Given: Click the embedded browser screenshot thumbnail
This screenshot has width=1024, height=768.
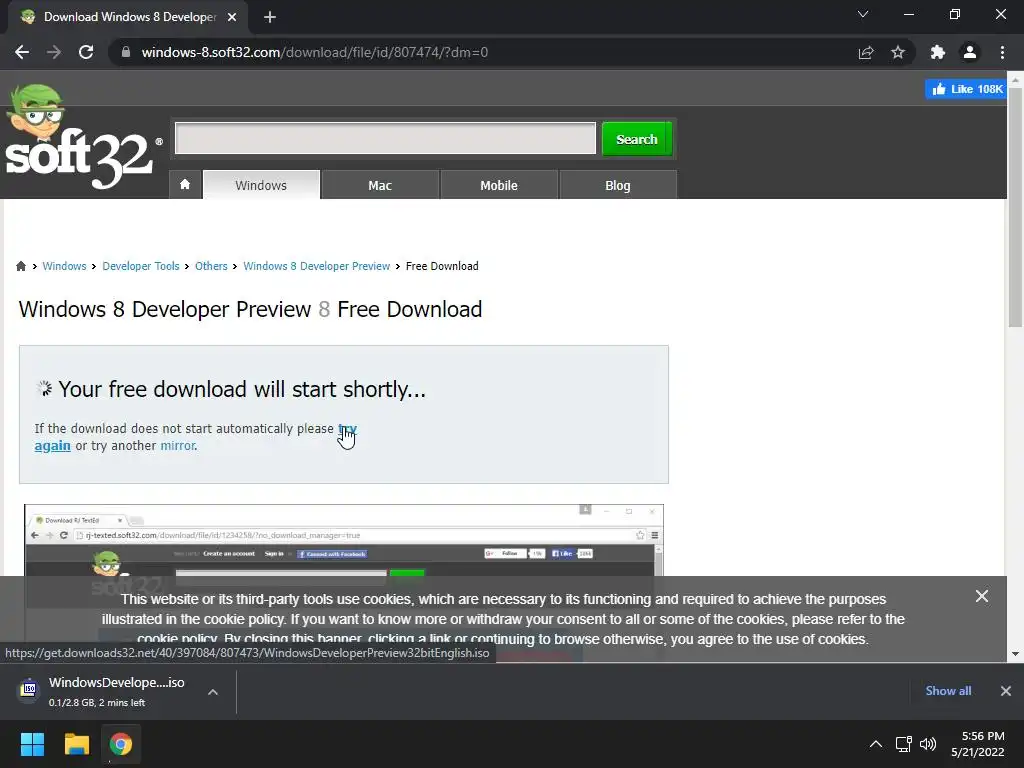Looking at the screenshot, I should tap(344, 541).
